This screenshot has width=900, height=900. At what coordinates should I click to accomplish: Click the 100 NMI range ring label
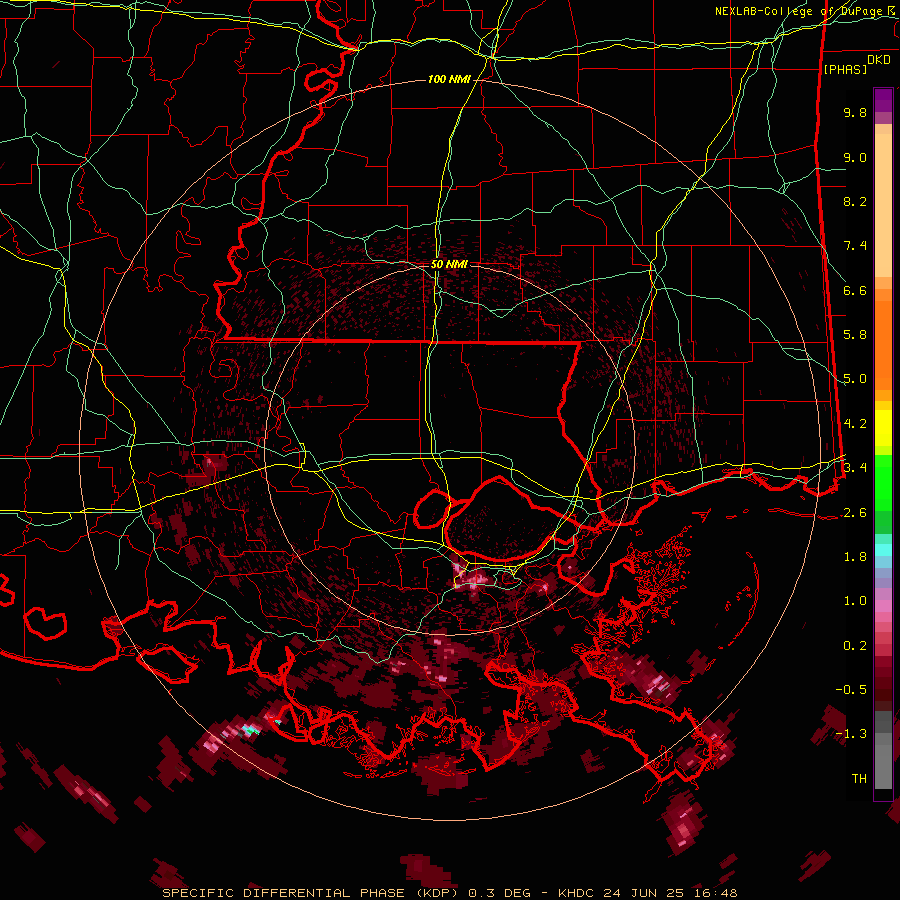coord(449,79)
